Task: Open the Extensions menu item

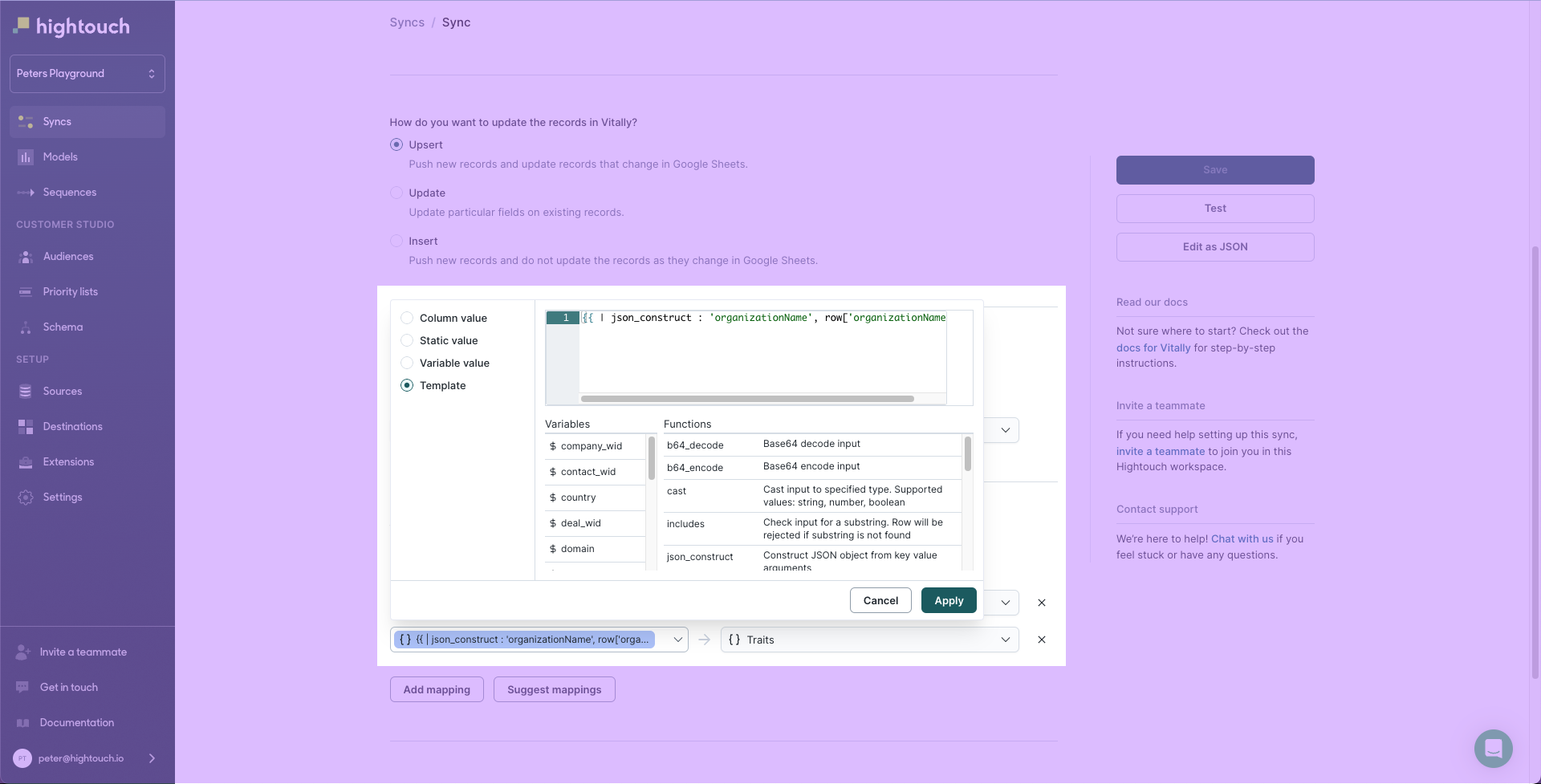Action: [87, 462]
